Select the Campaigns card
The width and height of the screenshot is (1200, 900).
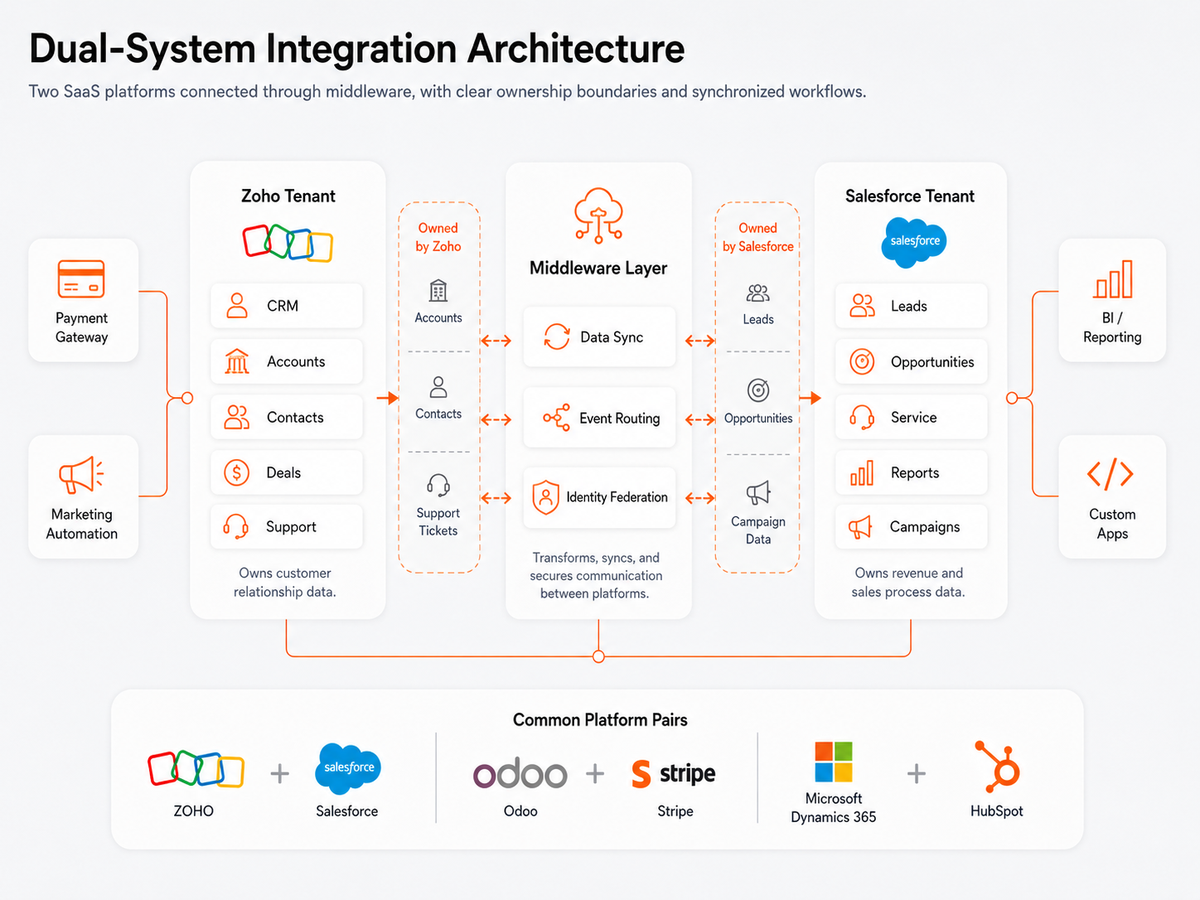[x=911, y=527]
